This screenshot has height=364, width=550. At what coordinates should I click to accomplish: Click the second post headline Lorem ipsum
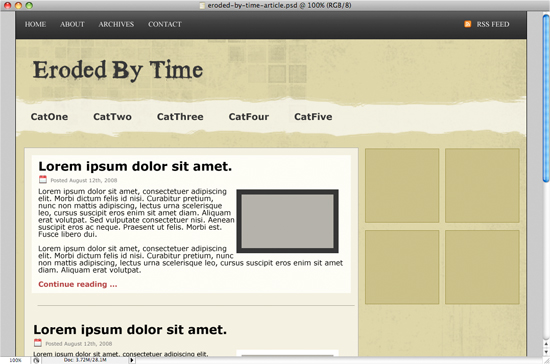pyautogui.click(x=130, y=330)
